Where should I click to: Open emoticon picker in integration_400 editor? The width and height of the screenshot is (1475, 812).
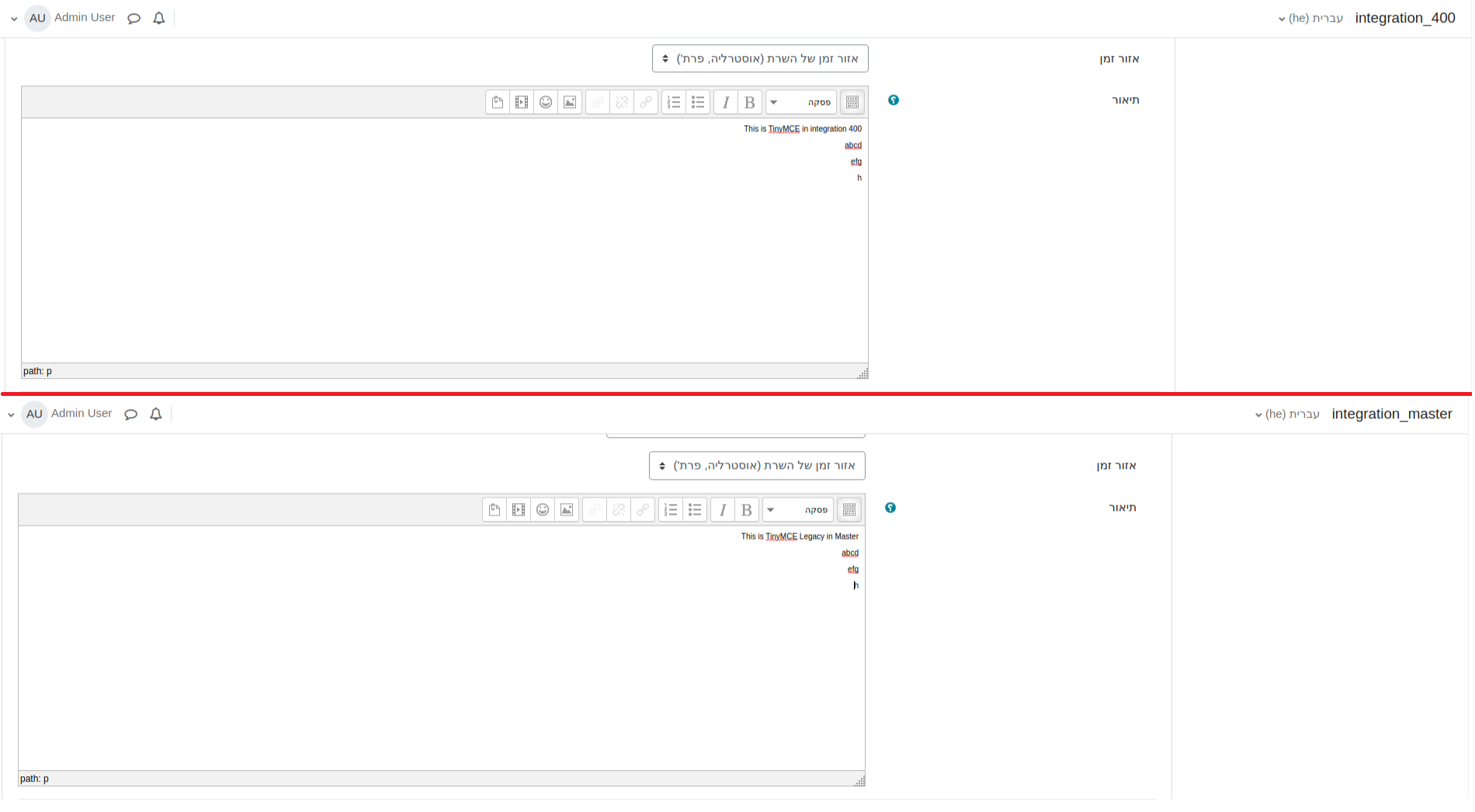click(x=546, y=102)
